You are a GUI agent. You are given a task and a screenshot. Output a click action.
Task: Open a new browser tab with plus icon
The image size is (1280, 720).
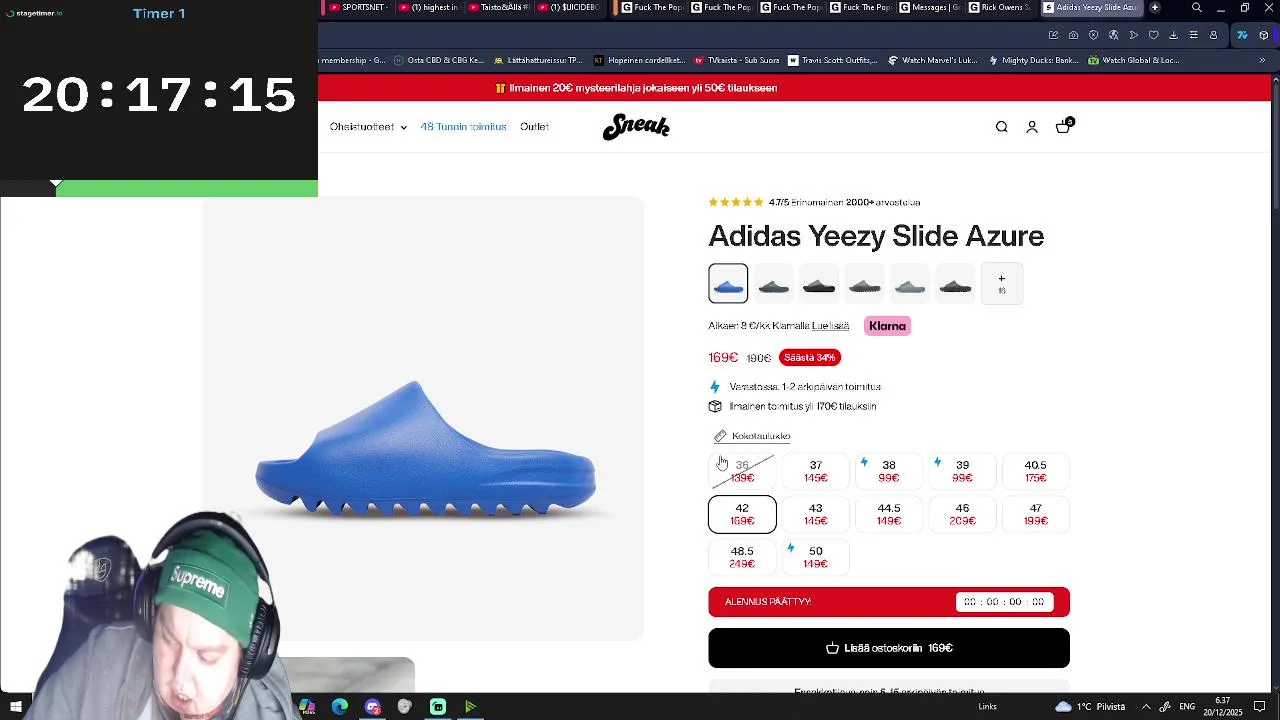1155,8
